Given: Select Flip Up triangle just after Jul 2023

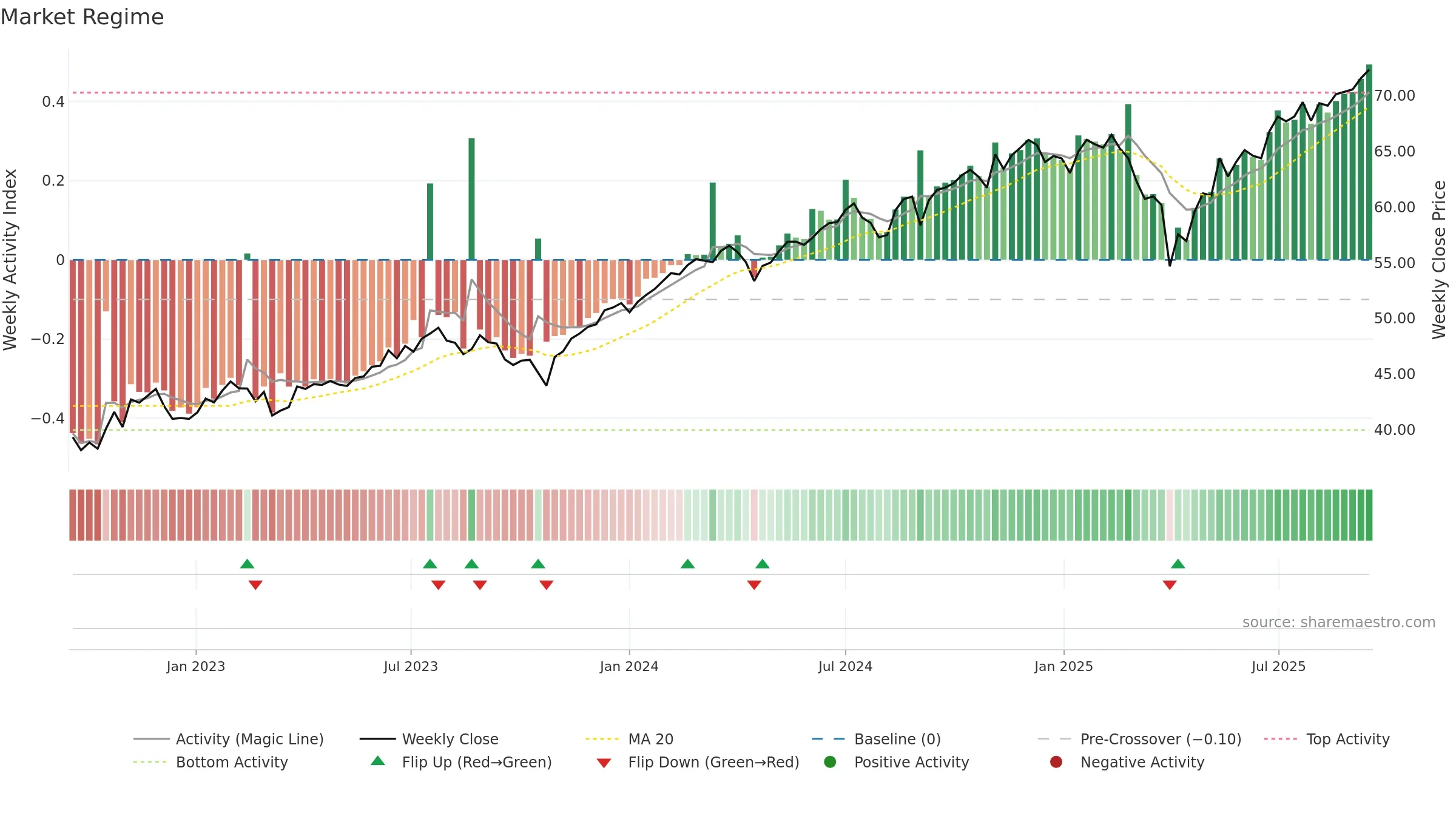Looking at the screenshot, I should click(x=430, y=564).
